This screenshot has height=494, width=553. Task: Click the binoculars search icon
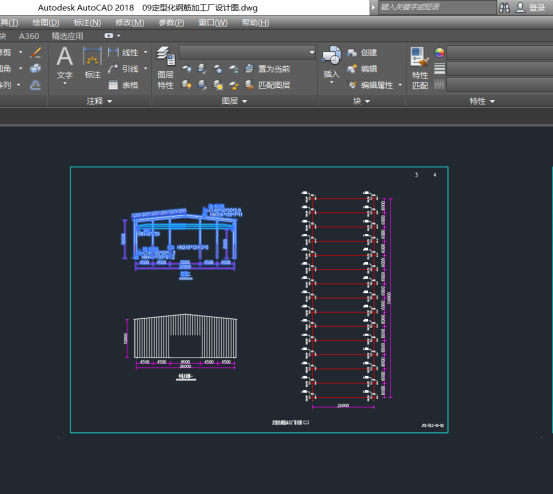[x=504, y=7]
